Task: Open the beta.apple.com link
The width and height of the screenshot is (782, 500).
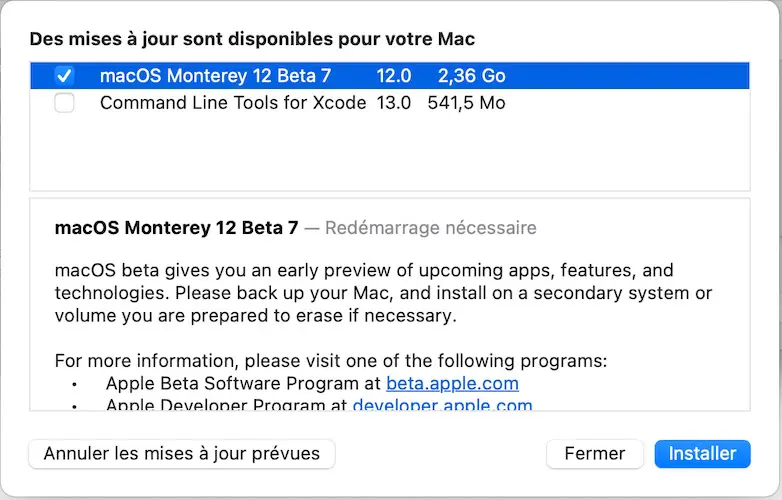Action: point(452,384)
